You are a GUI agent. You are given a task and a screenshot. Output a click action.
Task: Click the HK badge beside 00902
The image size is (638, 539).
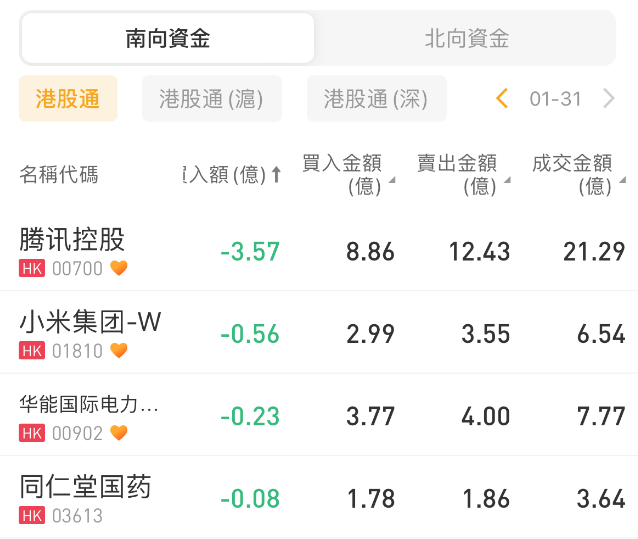coord(32,433)
